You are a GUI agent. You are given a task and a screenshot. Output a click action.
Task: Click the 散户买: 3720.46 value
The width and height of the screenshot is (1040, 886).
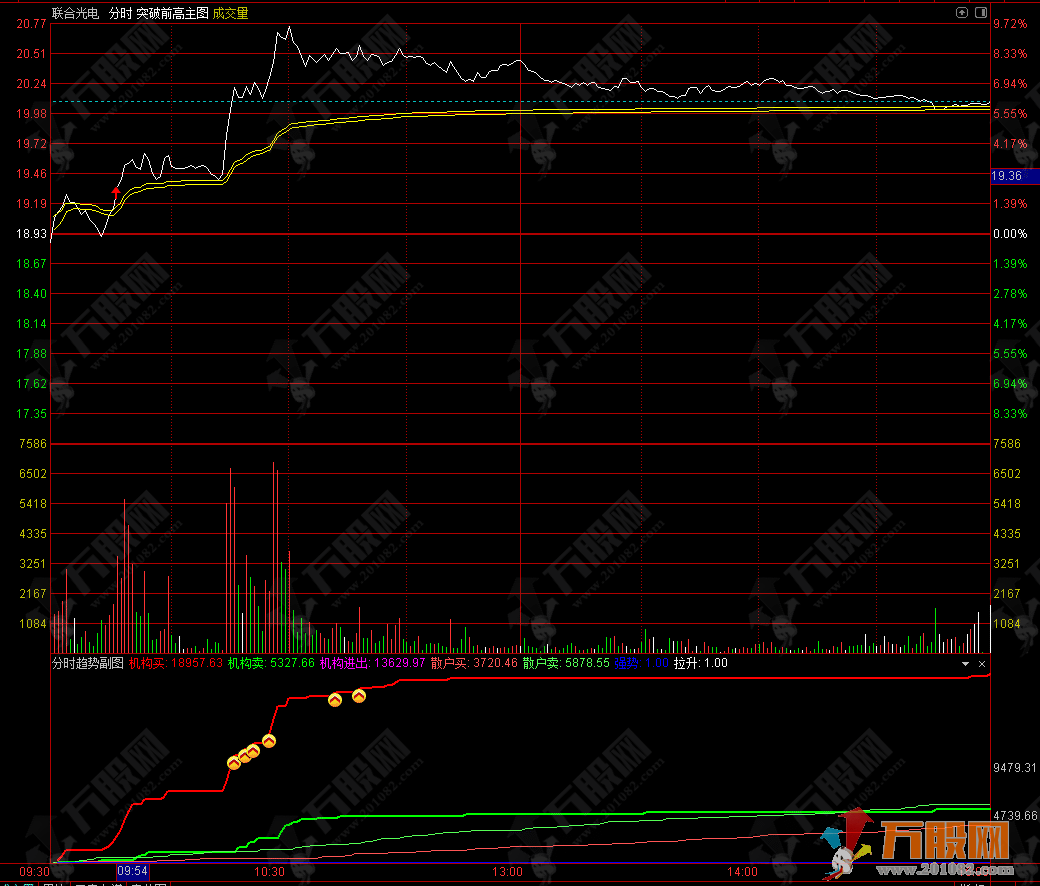pos(474,663)
